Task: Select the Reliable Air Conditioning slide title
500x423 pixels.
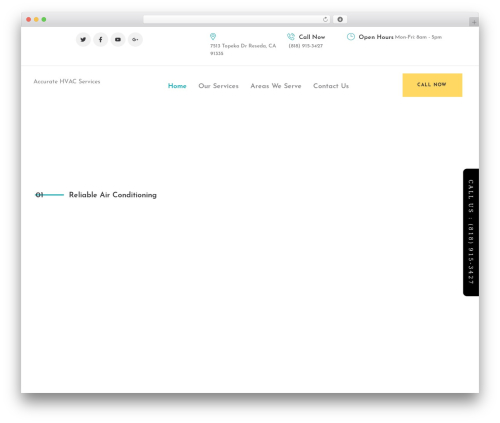Action: click(x=113, y=195)
